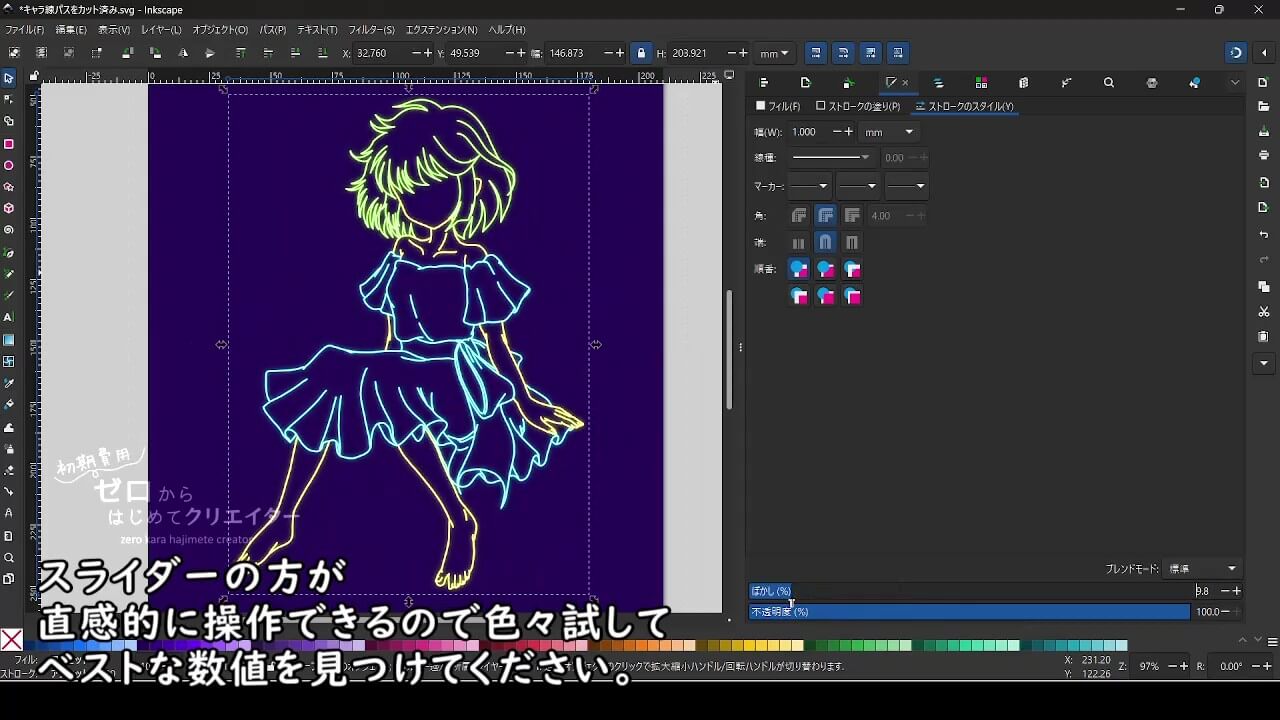Screen dimensions: 1280x720
Task: Select the round join corner style
Action: point(825,216)
